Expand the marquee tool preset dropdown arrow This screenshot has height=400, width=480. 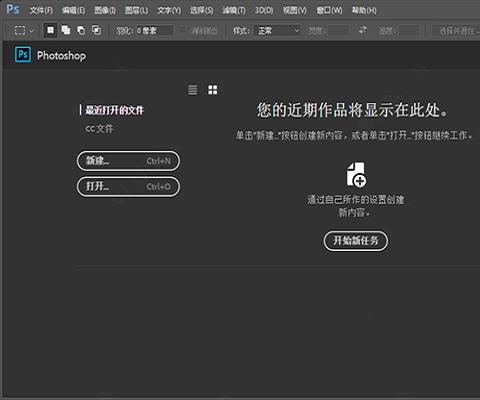(x=32, y=31)
